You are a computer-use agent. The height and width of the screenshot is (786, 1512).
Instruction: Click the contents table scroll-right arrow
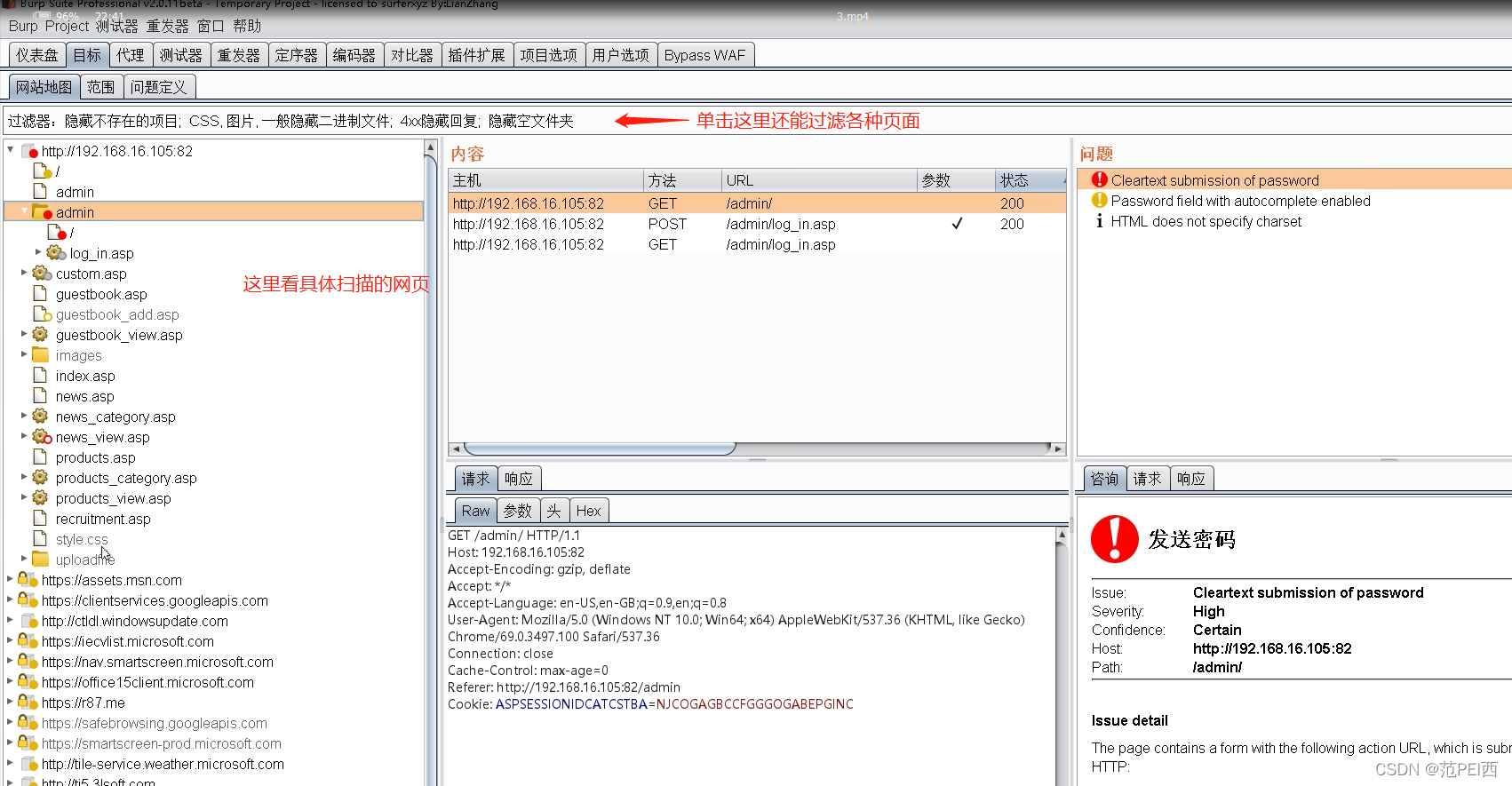1058,449
